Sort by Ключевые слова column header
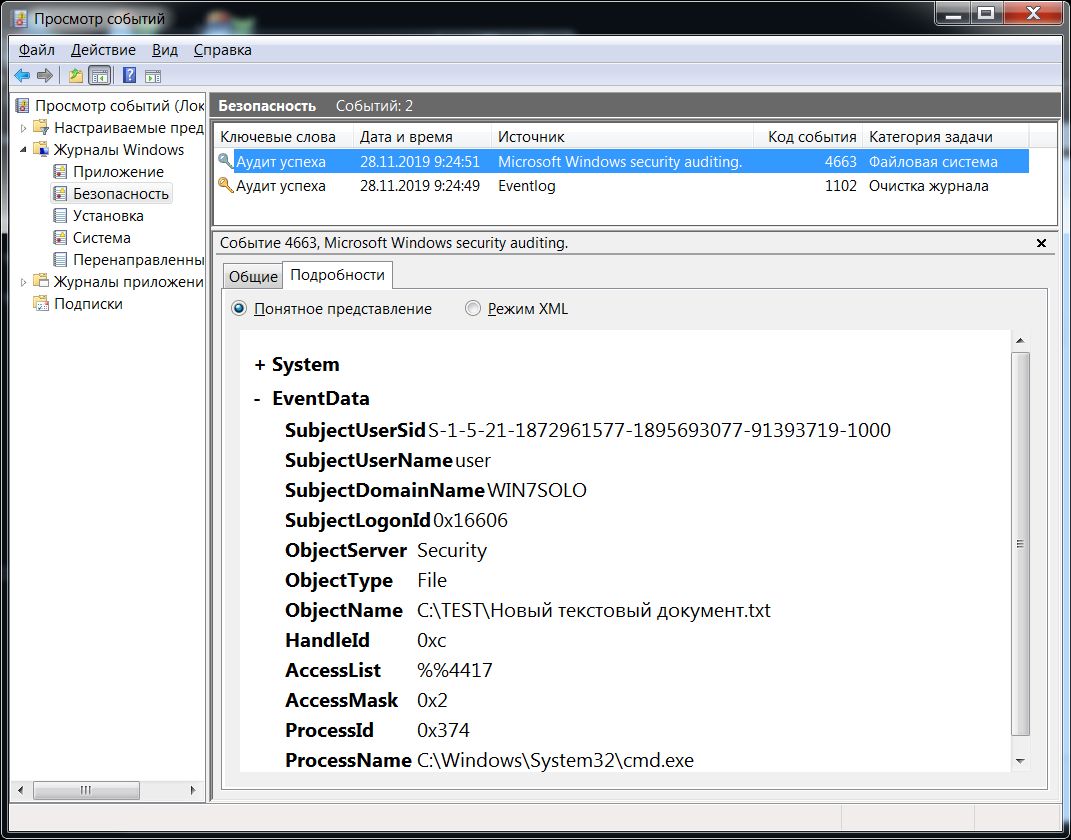1071x840 pixels. (x=283, y=137)
